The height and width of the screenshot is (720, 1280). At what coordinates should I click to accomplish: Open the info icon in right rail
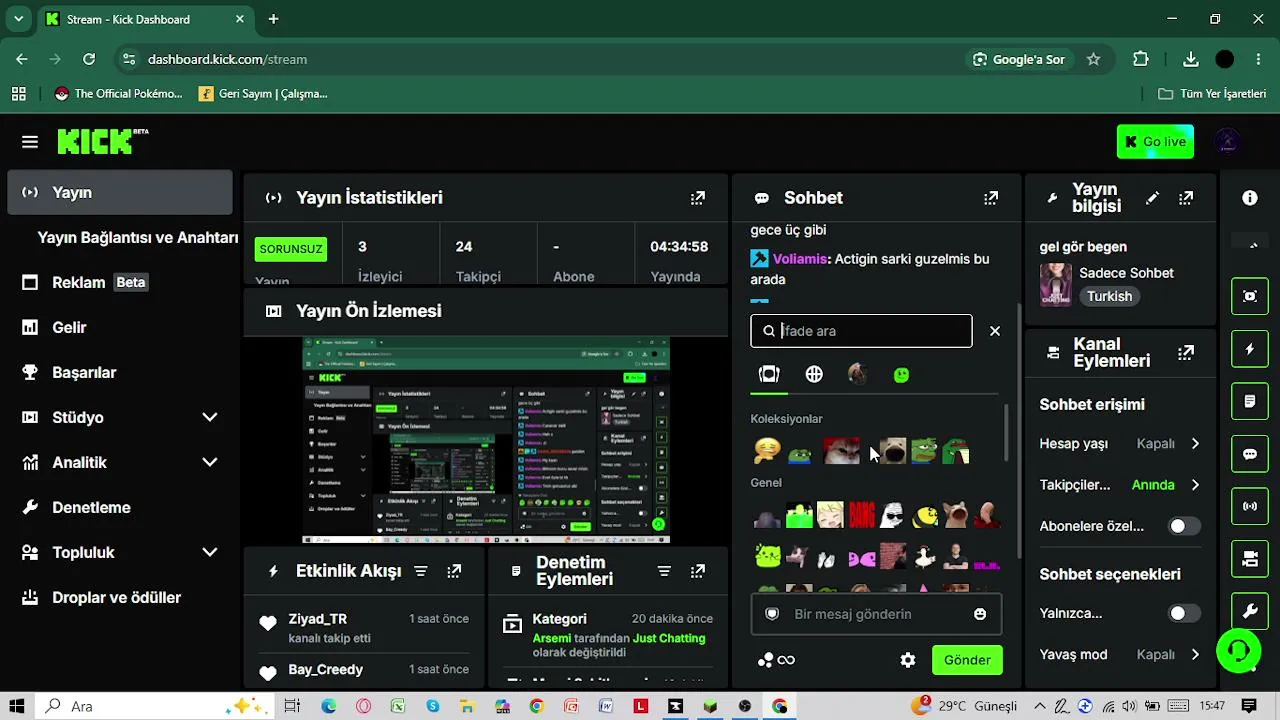pyautogui.click(x=1250, y=198)
